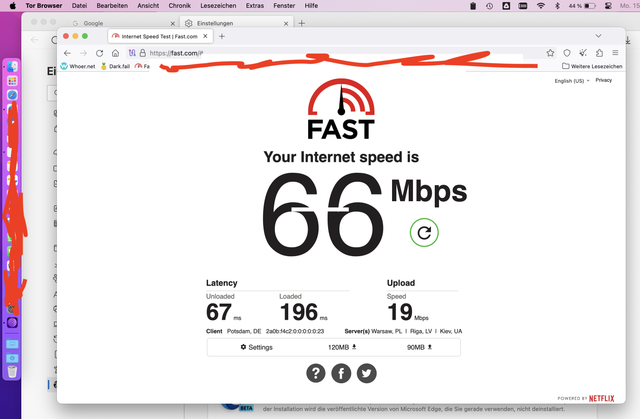Close the Einstellungen tab in the background window
This screenshot has height=419, width=640.
286,23
